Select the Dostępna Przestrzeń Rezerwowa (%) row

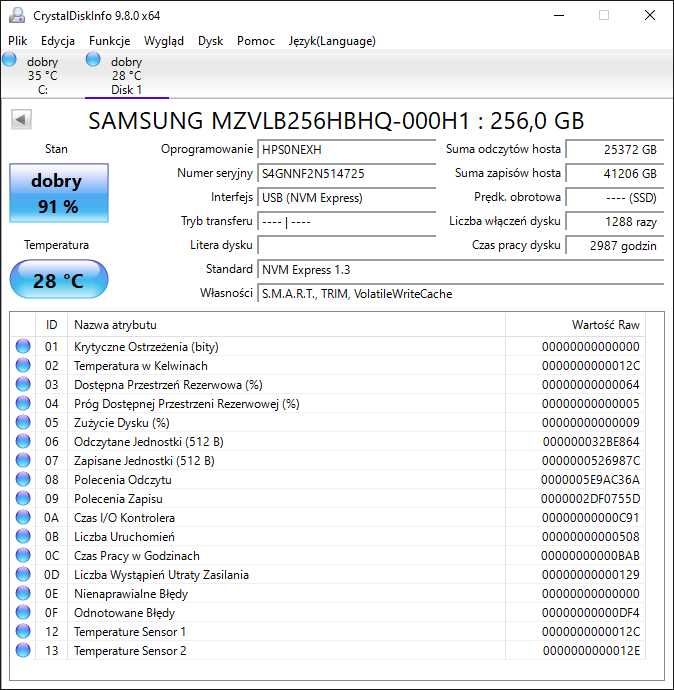pyautogui.click(x=328, y=384)
